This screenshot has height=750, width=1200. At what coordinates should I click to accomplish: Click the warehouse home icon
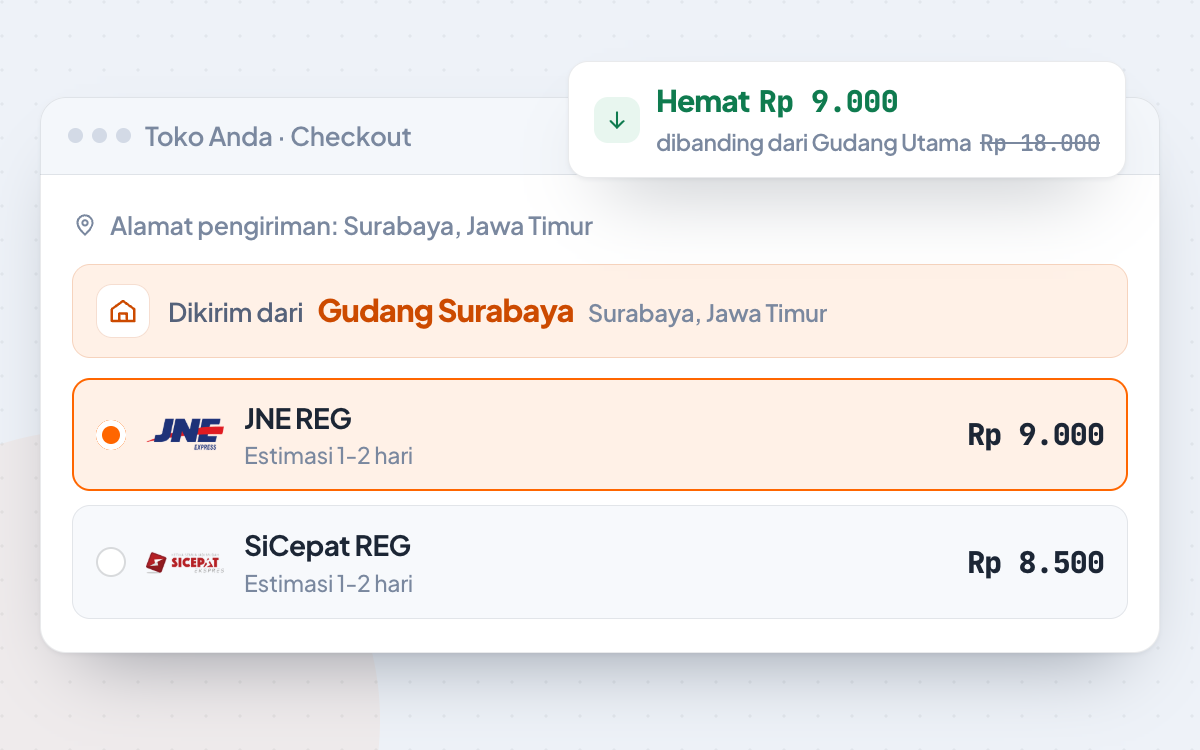123,311
